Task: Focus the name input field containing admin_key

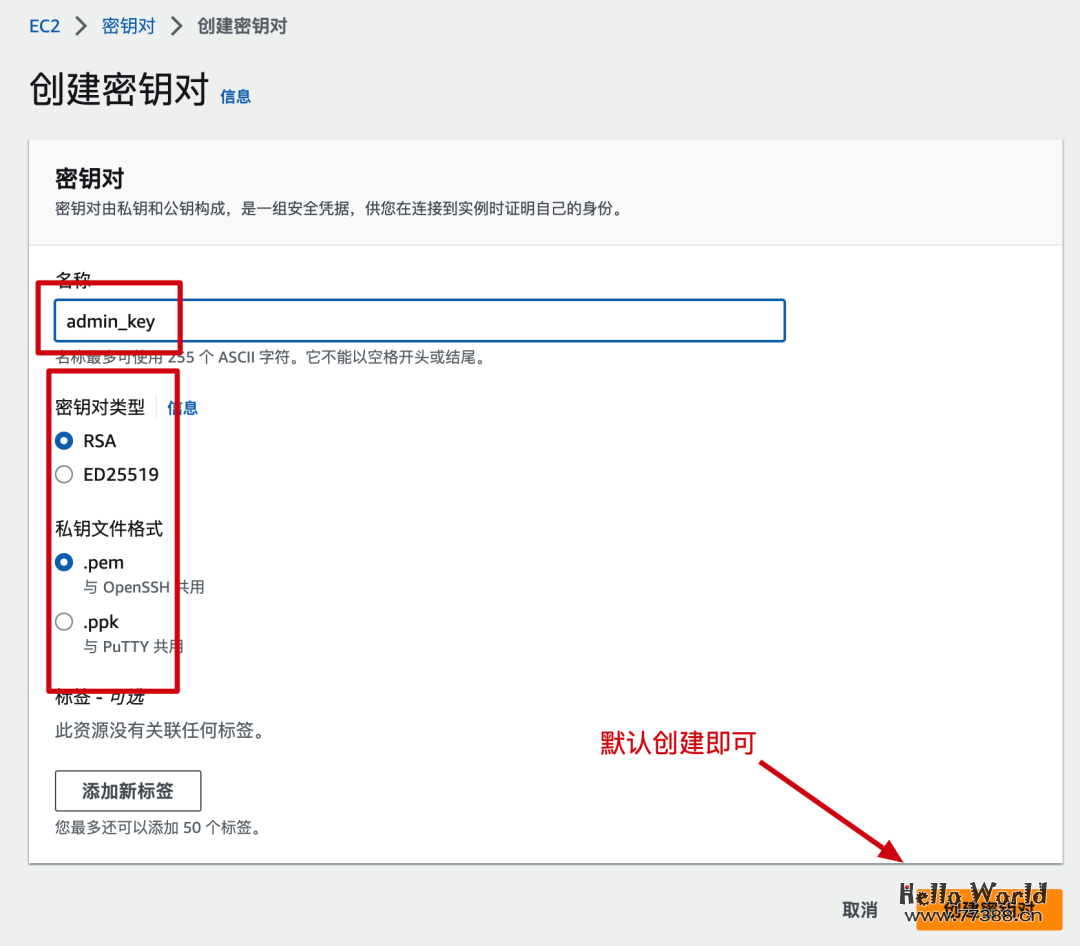Action: [x=419, y=320]
